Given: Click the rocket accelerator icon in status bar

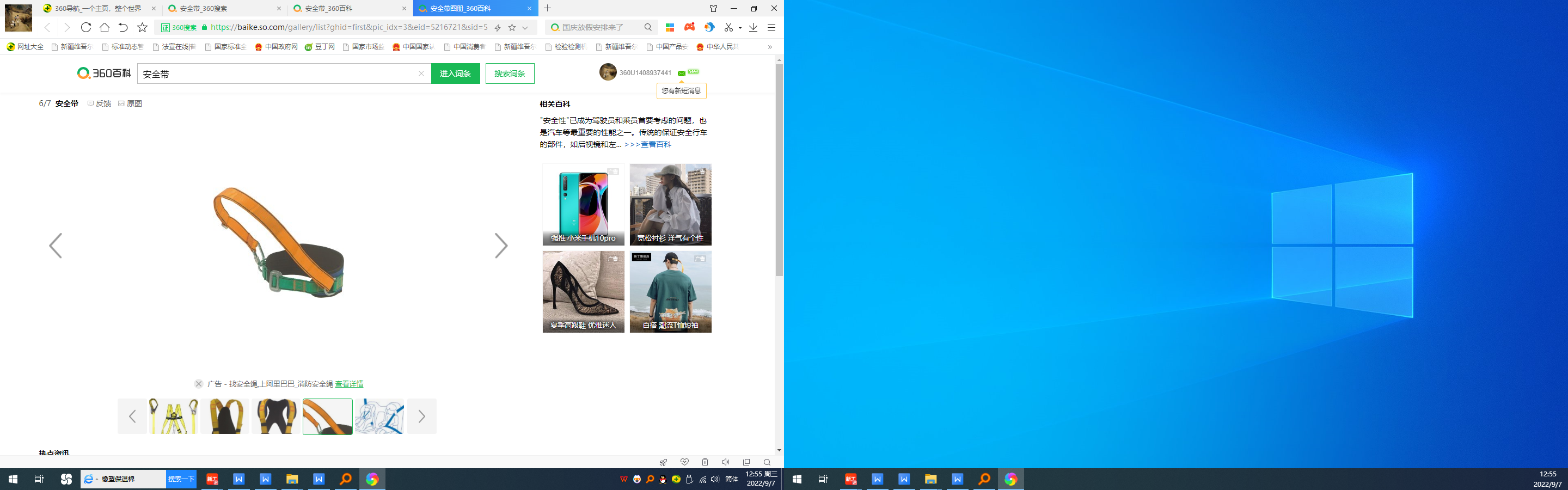Looking at the screenshot, I should tap(664, 463).
